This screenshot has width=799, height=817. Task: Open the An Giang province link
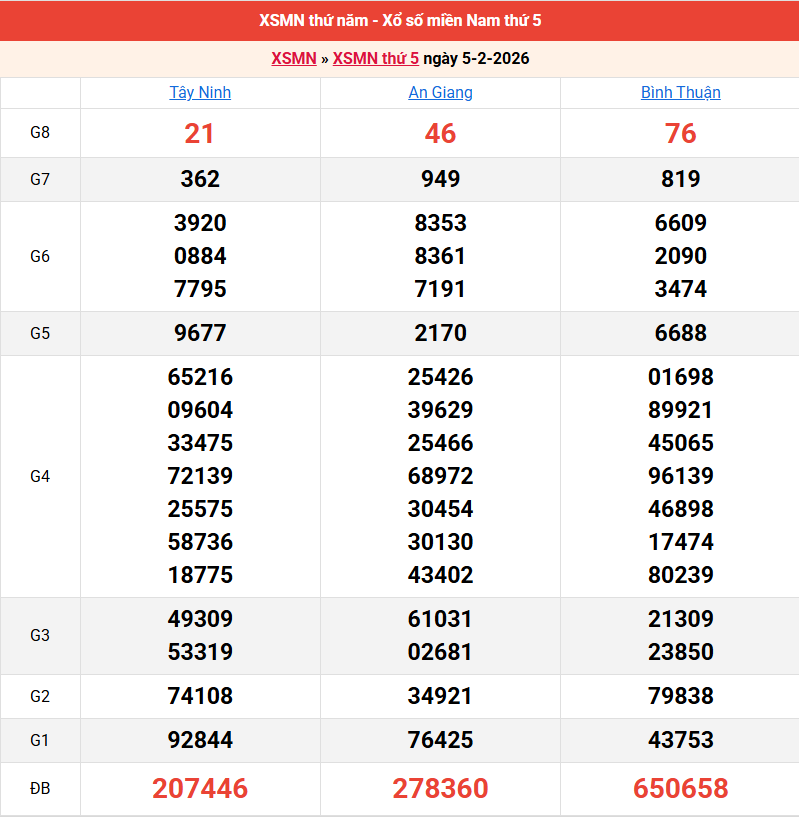point(440,93)
